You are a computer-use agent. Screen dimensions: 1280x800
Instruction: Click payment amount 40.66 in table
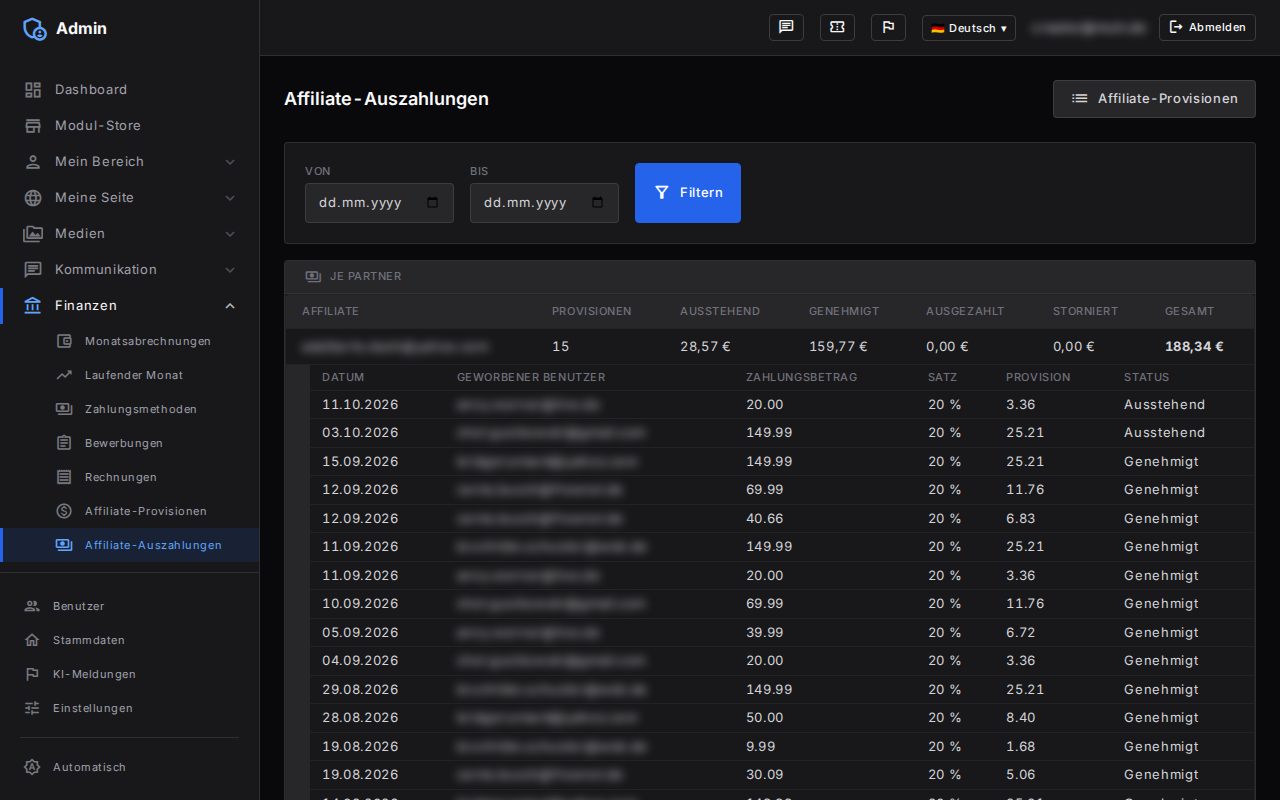pyautogui.click(x=765, y=518)
